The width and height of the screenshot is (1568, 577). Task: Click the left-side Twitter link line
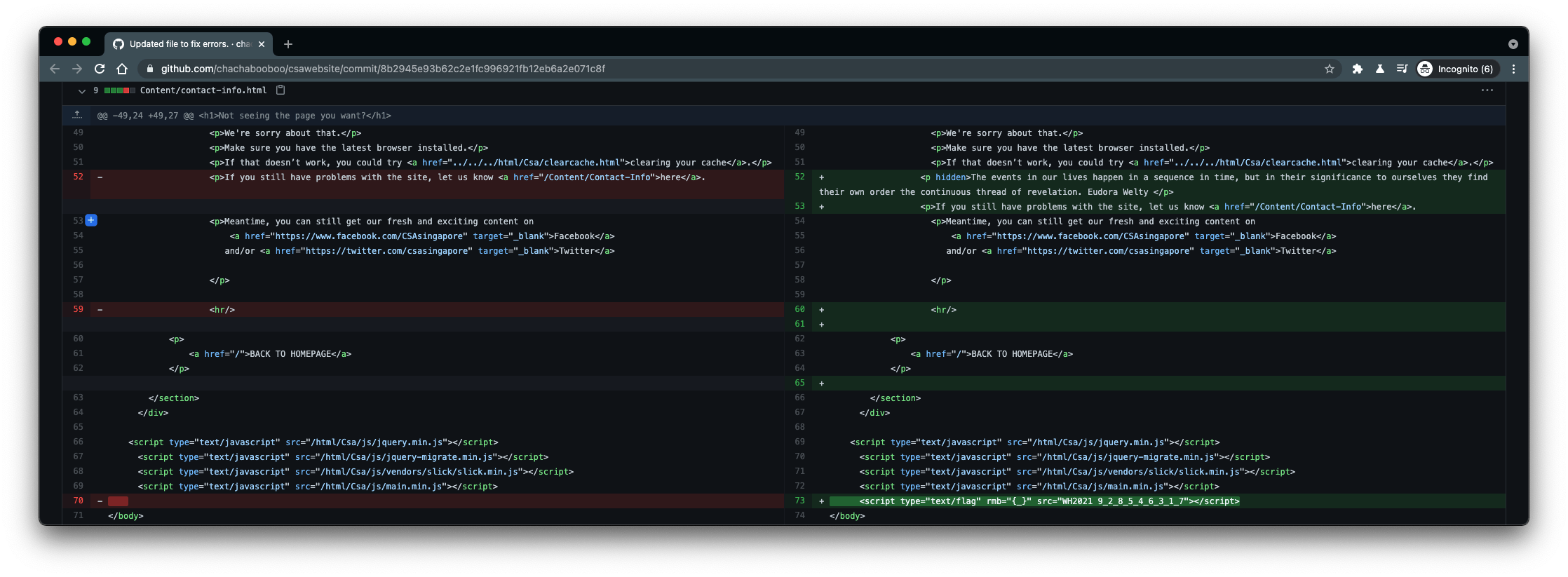pyautogui.click(x=419, y=251)
